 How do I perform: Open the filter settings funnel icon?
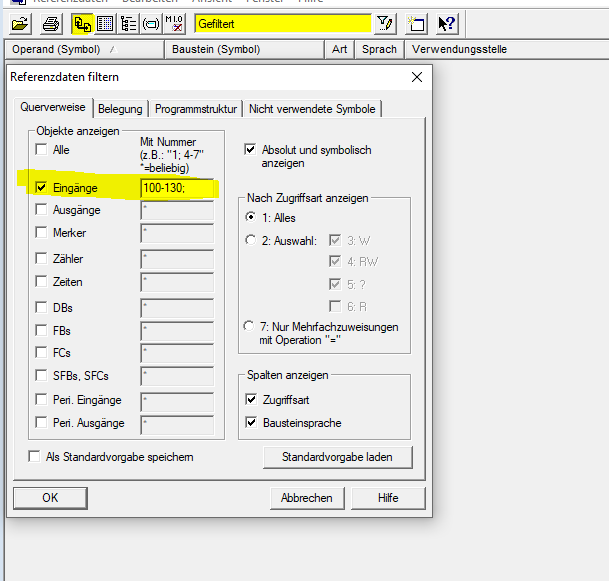[x=385, y=24]
